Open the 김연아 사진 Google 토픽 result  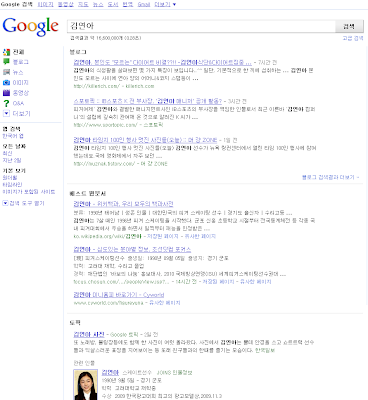pyautogui.click(x=89, y=334)
